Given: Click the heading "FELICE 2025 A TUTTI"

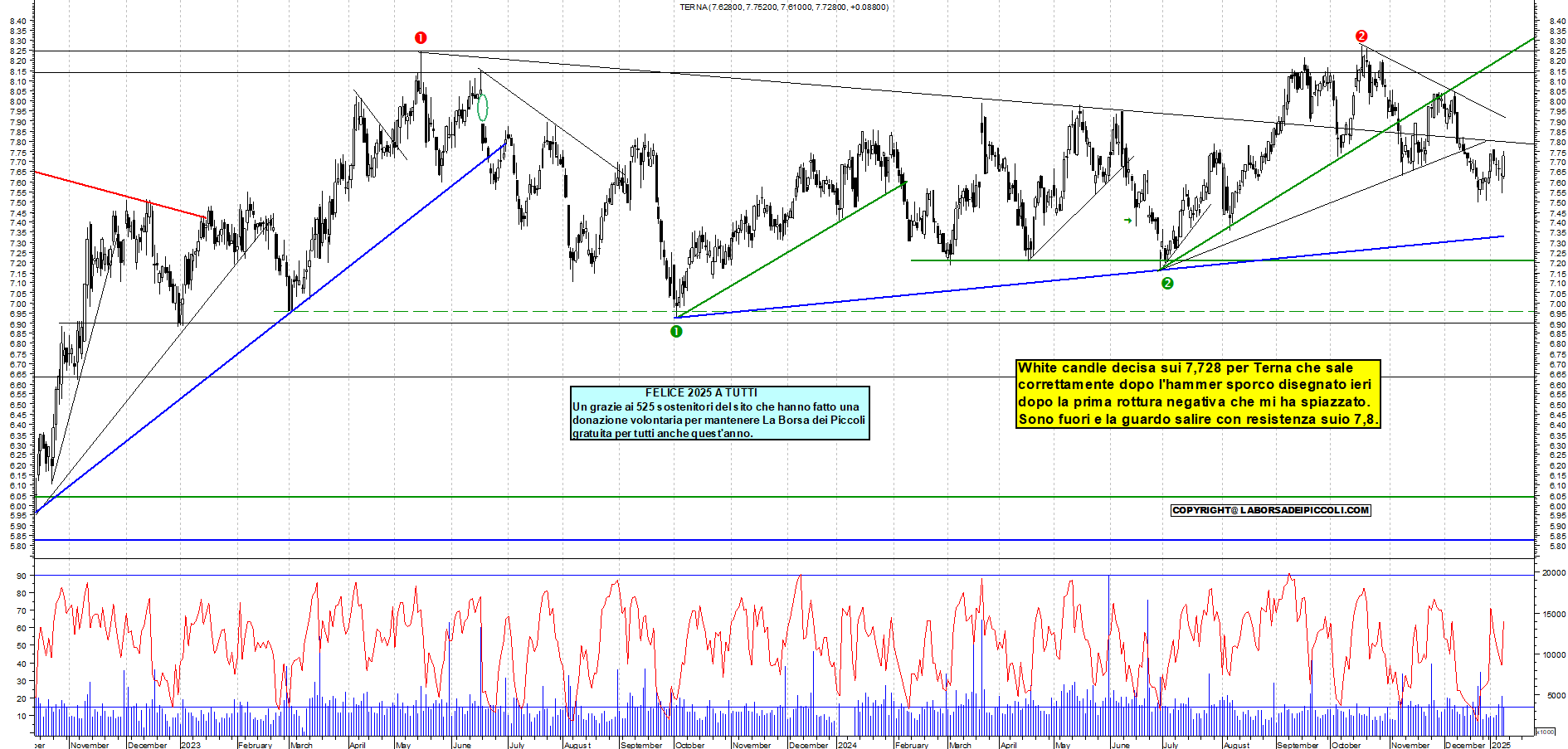Looking at the screenshot, I should (x=701, y=392).
